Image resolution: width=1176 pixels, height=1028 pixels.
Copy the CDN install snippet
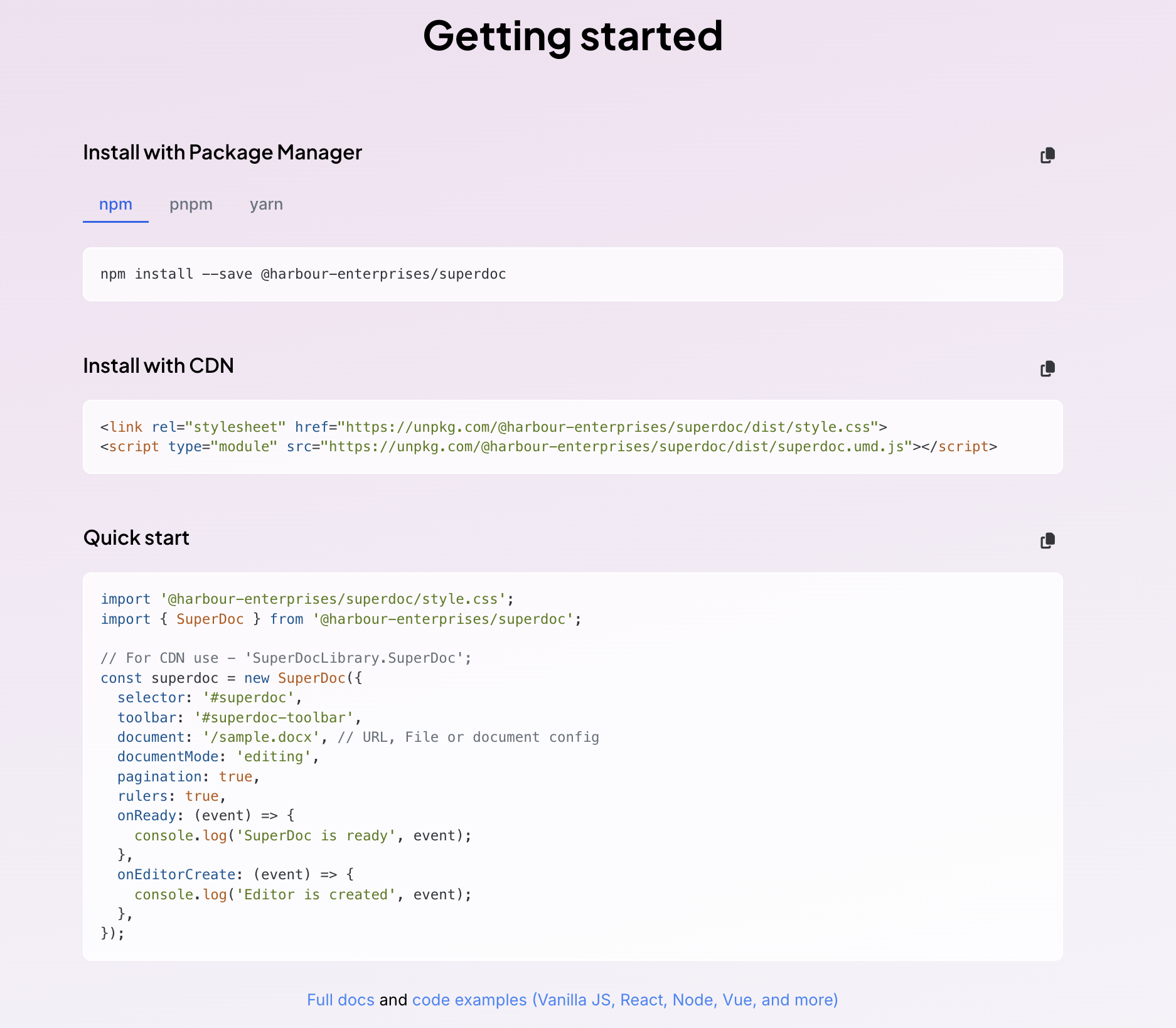coord(1047,368)
